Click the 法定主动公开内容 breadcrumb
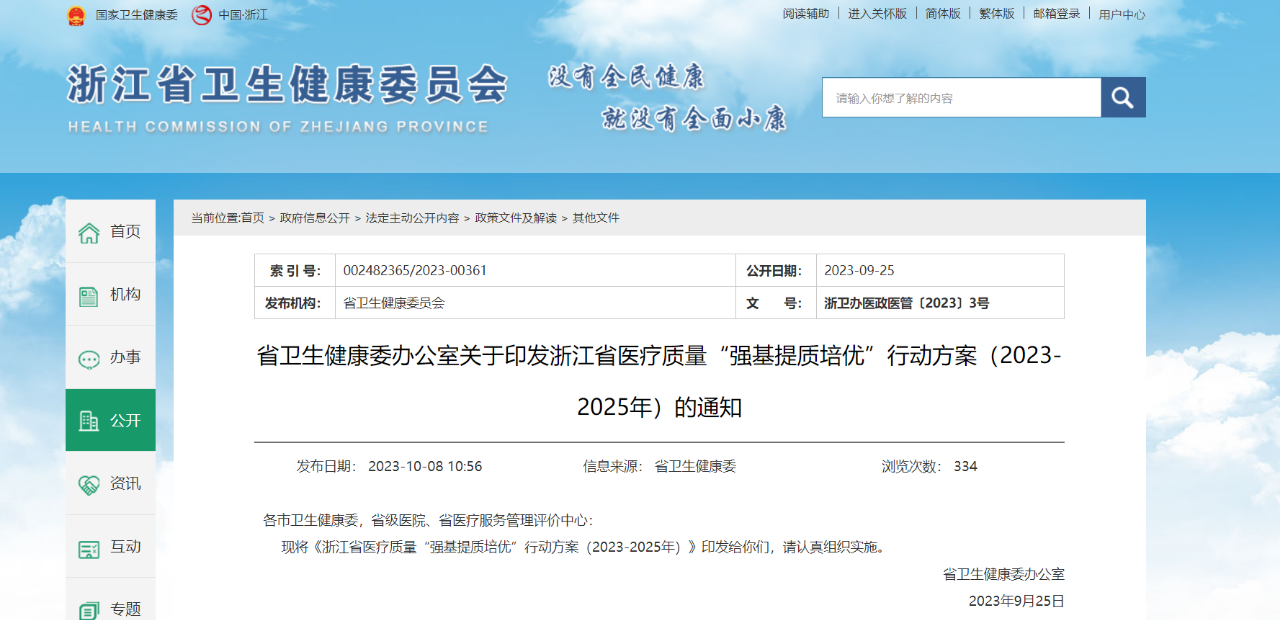The image size is (1280, 620). tap(412, 218)
